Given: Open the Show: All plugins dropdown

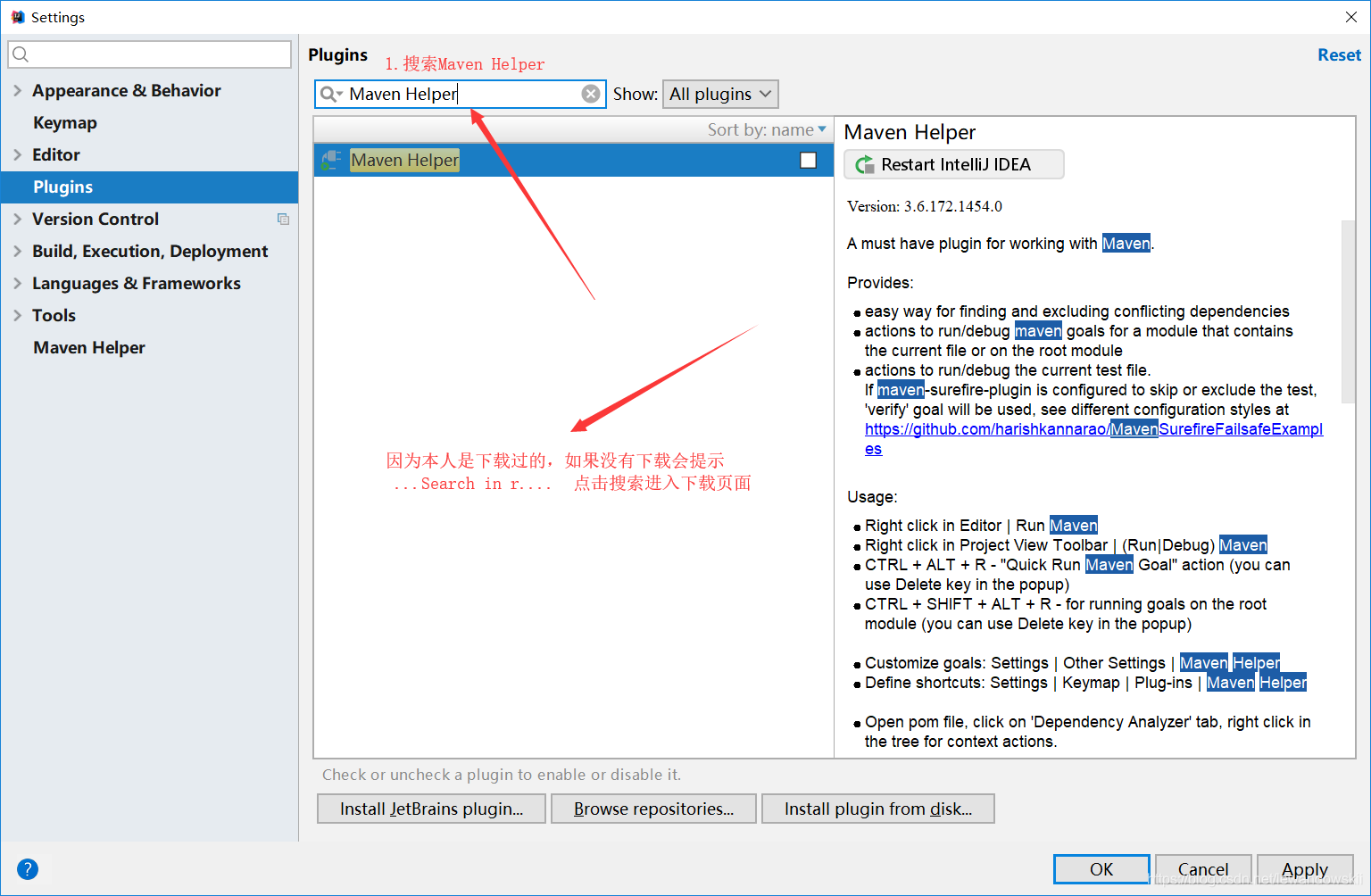Looking at the screenshot, I should [x=719, y=93].
